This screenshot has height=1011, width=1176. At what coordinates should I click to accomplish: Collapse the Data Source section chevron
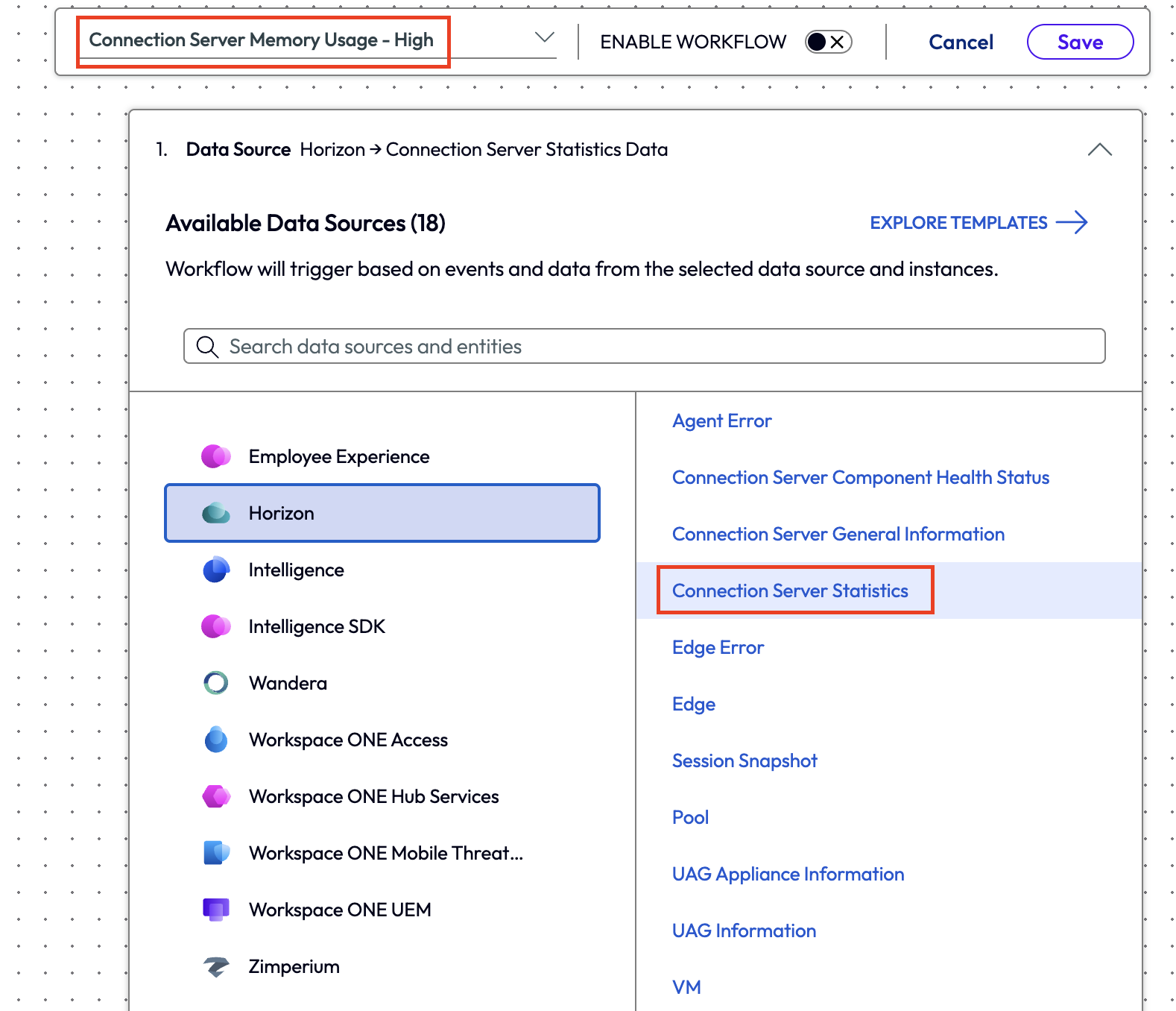coord(1099,150)
